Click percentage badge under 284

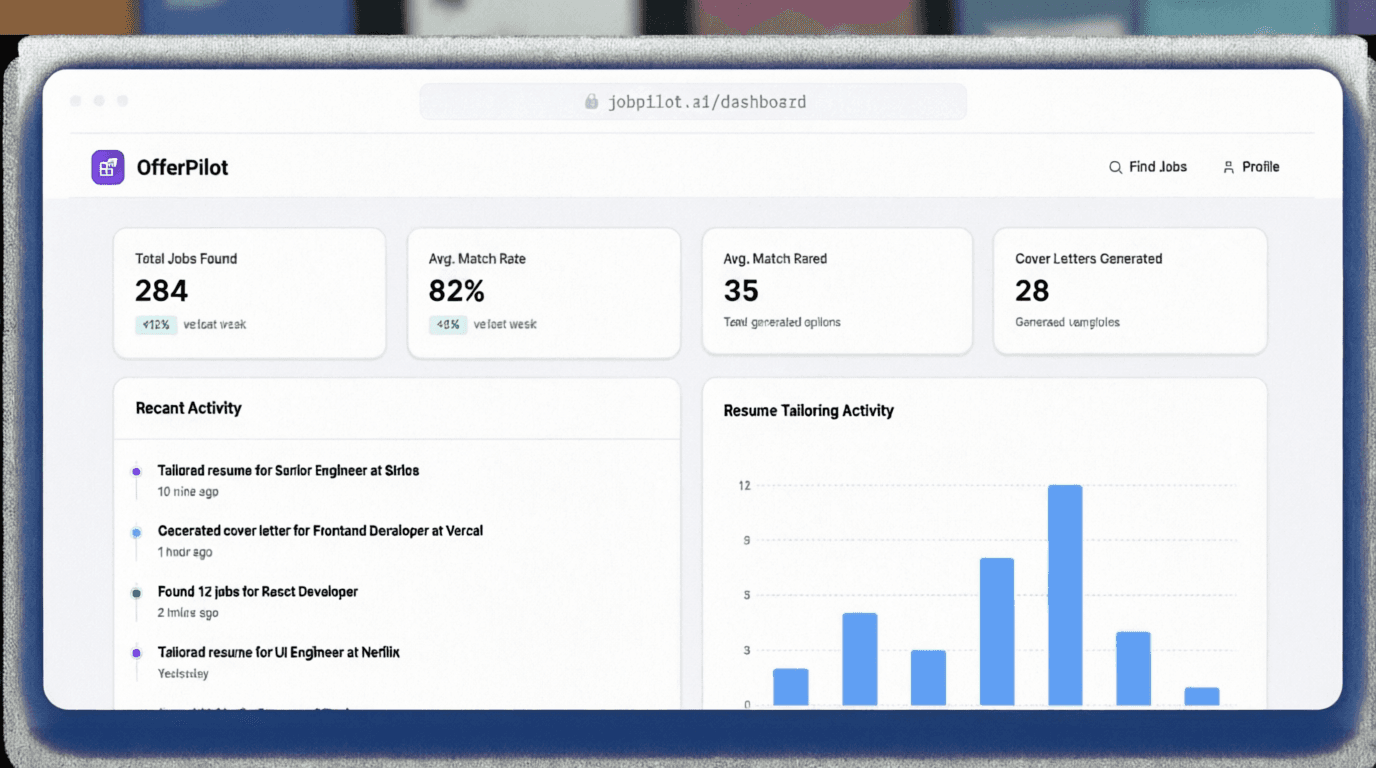156,325
